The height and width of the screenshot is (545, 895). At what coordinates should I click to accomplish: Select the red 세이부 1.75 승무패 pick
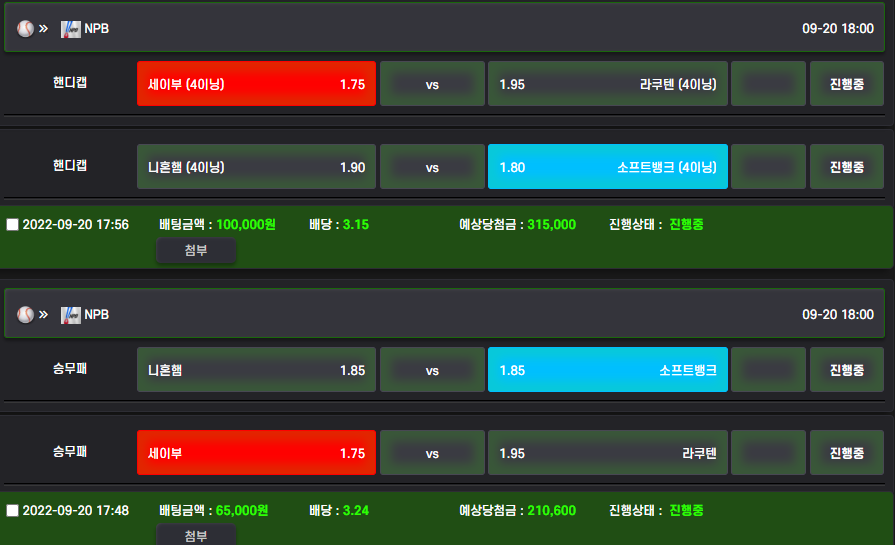click(x=256, y=453)
